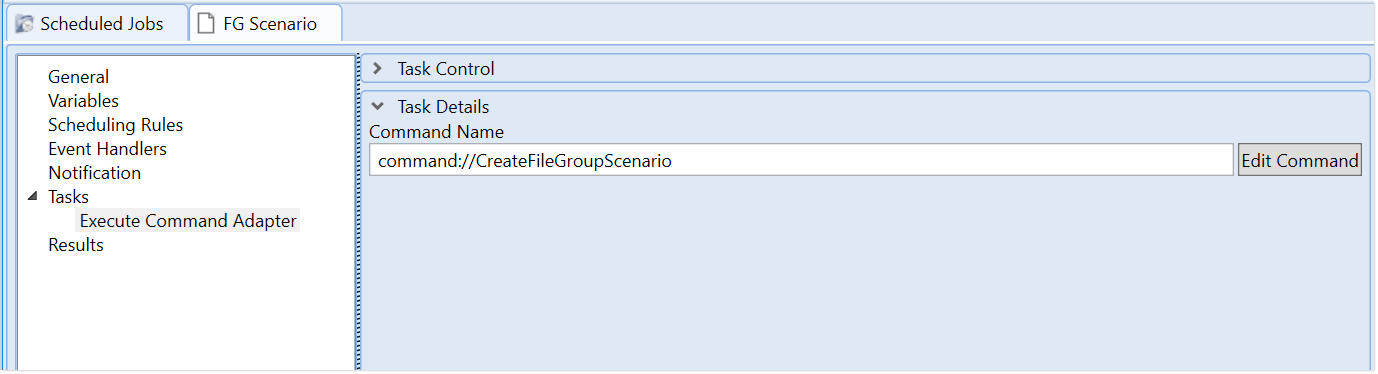
Task: Collapse the Task Details section chevron
Action: 377,106
